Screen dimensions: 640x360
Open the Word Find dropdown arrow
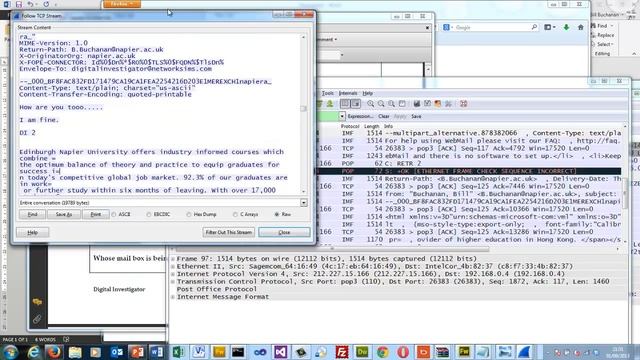[x=612, y=26]
